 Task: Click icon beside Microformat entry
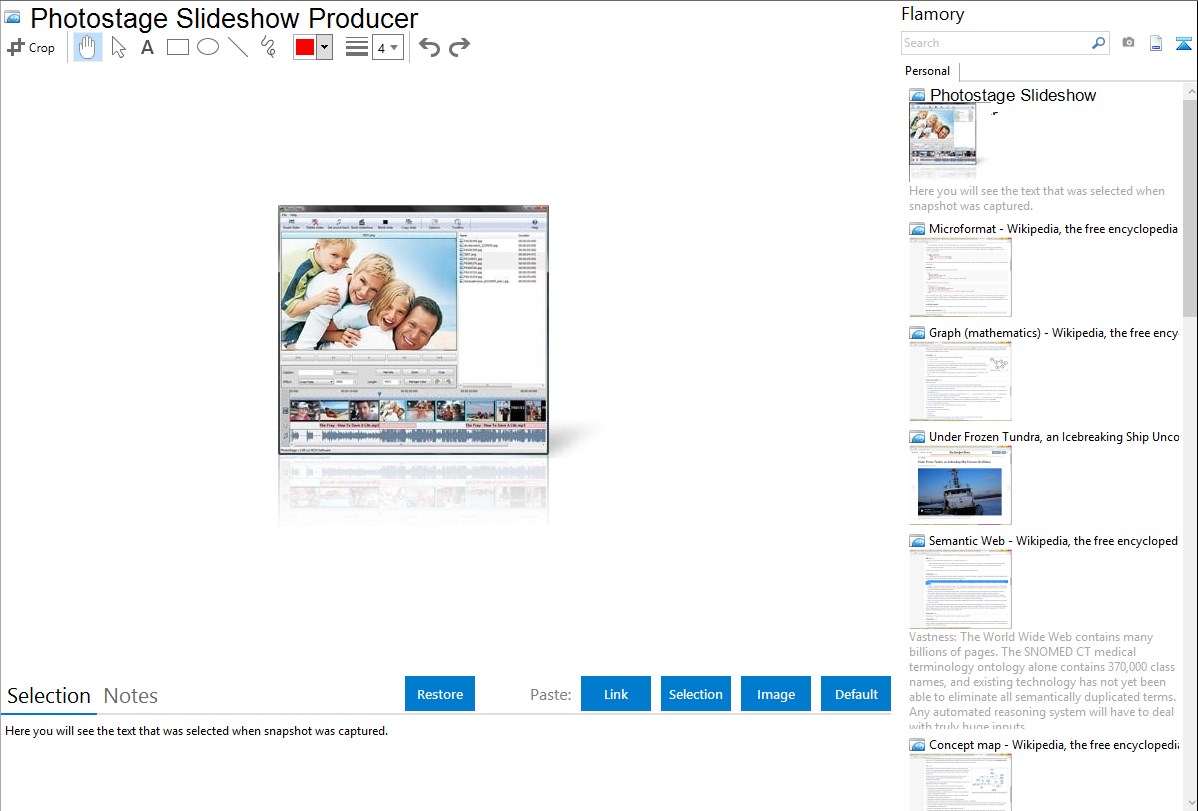point(917,229)
